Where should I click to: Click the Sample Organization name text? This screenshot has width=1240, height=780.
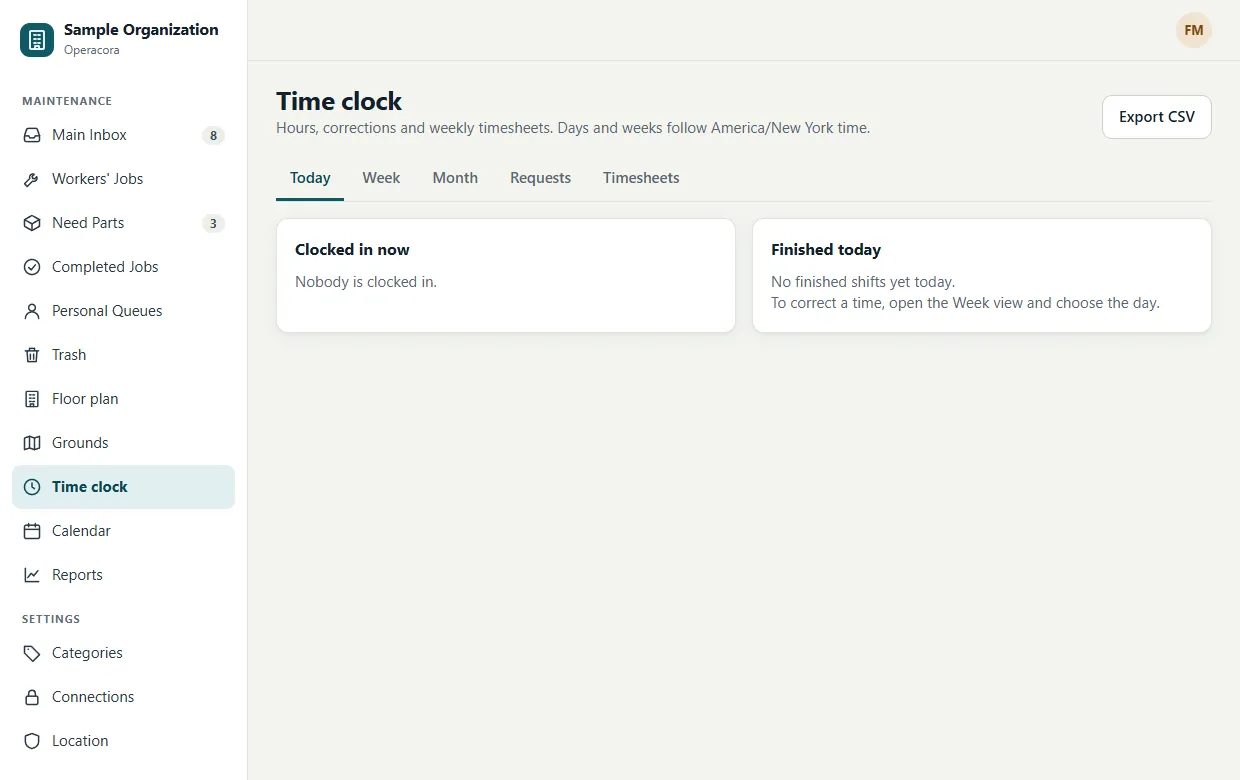(141, 30)
